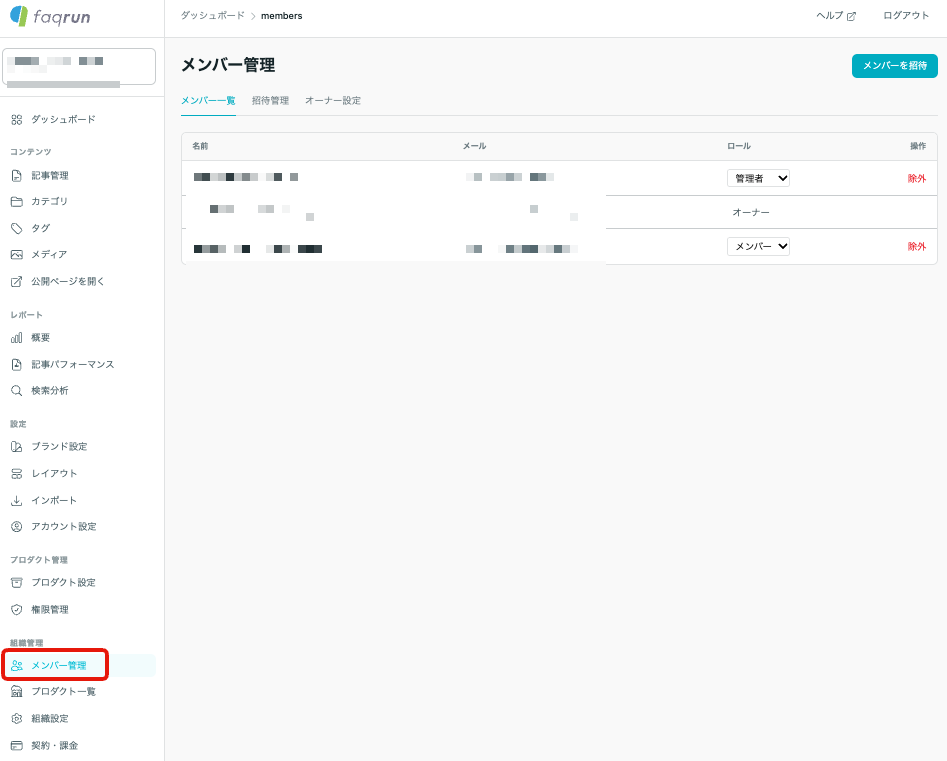Screen dimensions: 947x761
Task: Open the 管理者 role dropdown
Action: coord(758,178)
